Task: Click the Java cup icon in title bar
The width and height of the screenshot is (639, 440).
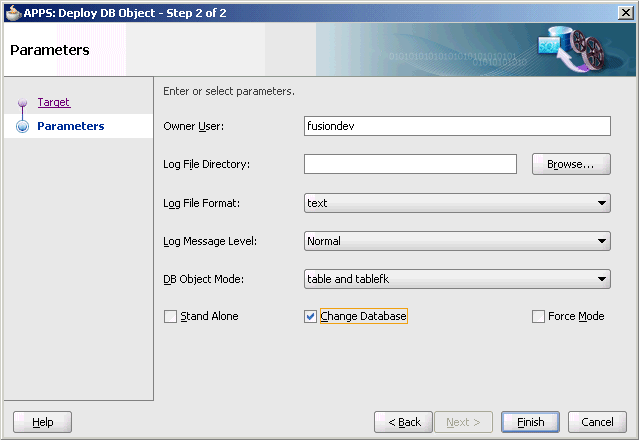Action: [12, 10]
